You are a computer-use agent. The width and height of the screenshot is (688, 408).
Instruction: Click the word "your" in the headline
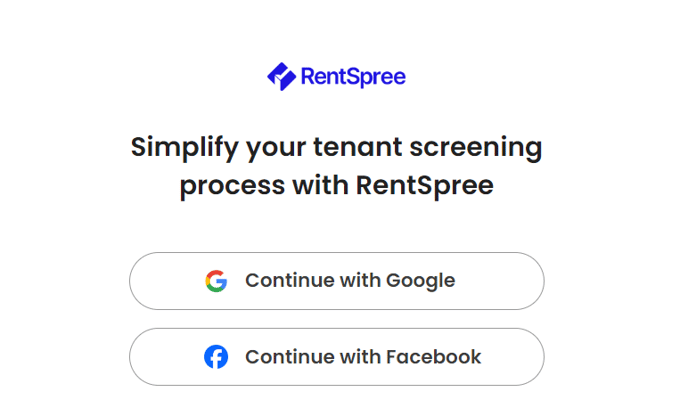click(276, 150)
